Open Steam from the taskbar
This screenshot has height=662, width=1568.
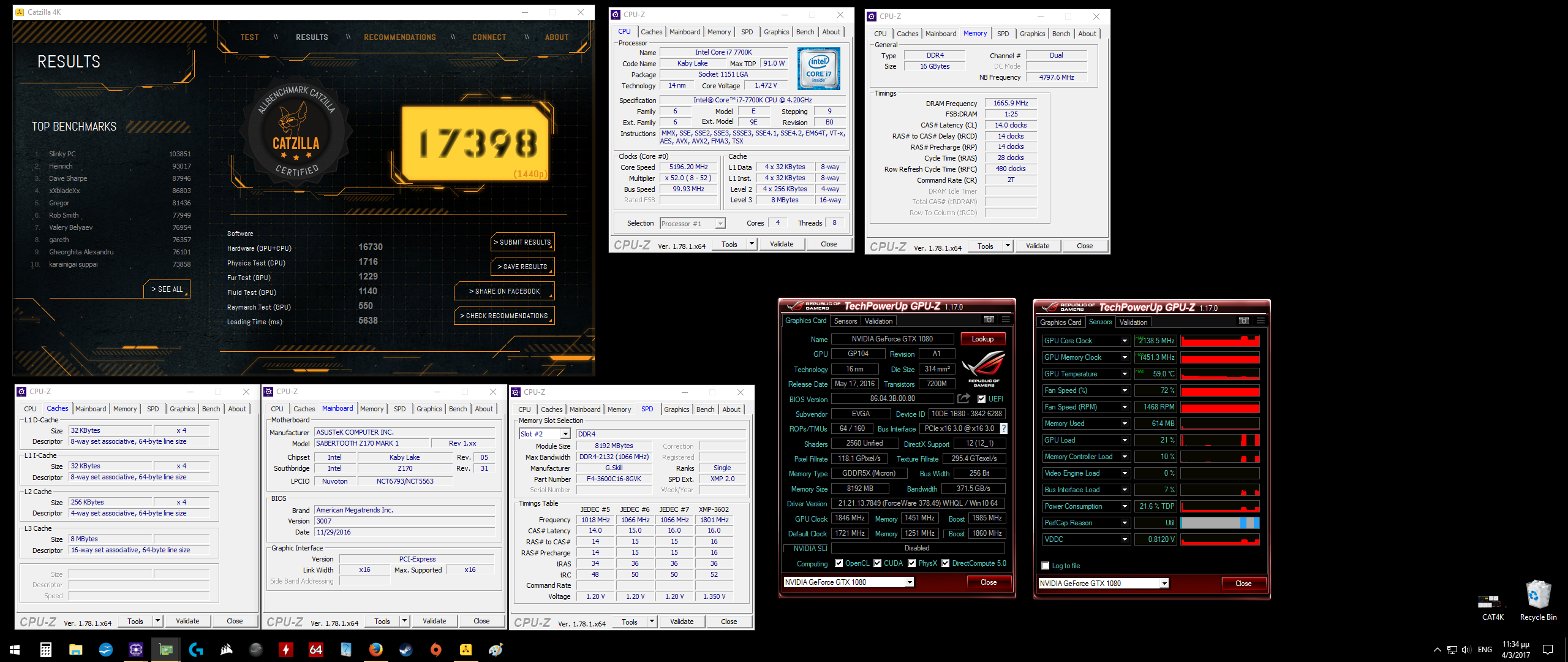point(405,649)
